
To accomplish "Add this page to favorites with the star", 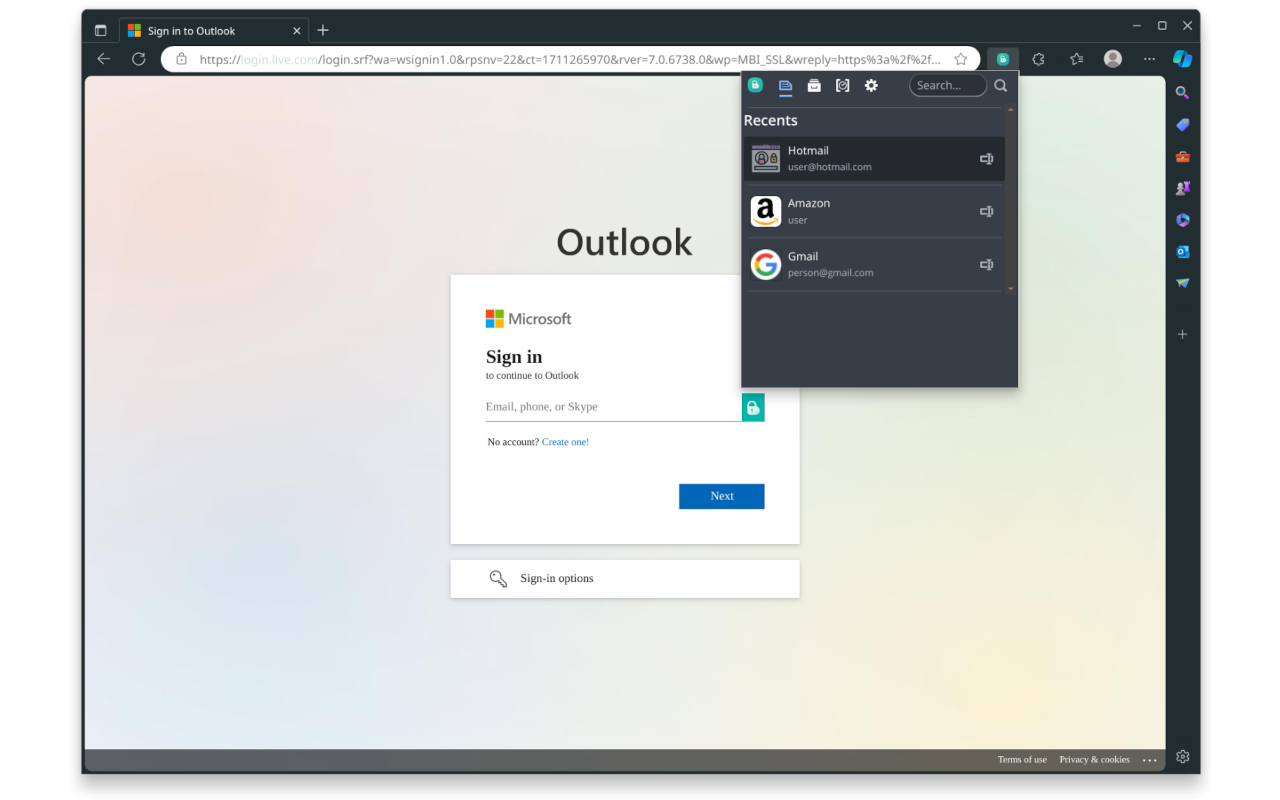I will (x=961, y=59).
